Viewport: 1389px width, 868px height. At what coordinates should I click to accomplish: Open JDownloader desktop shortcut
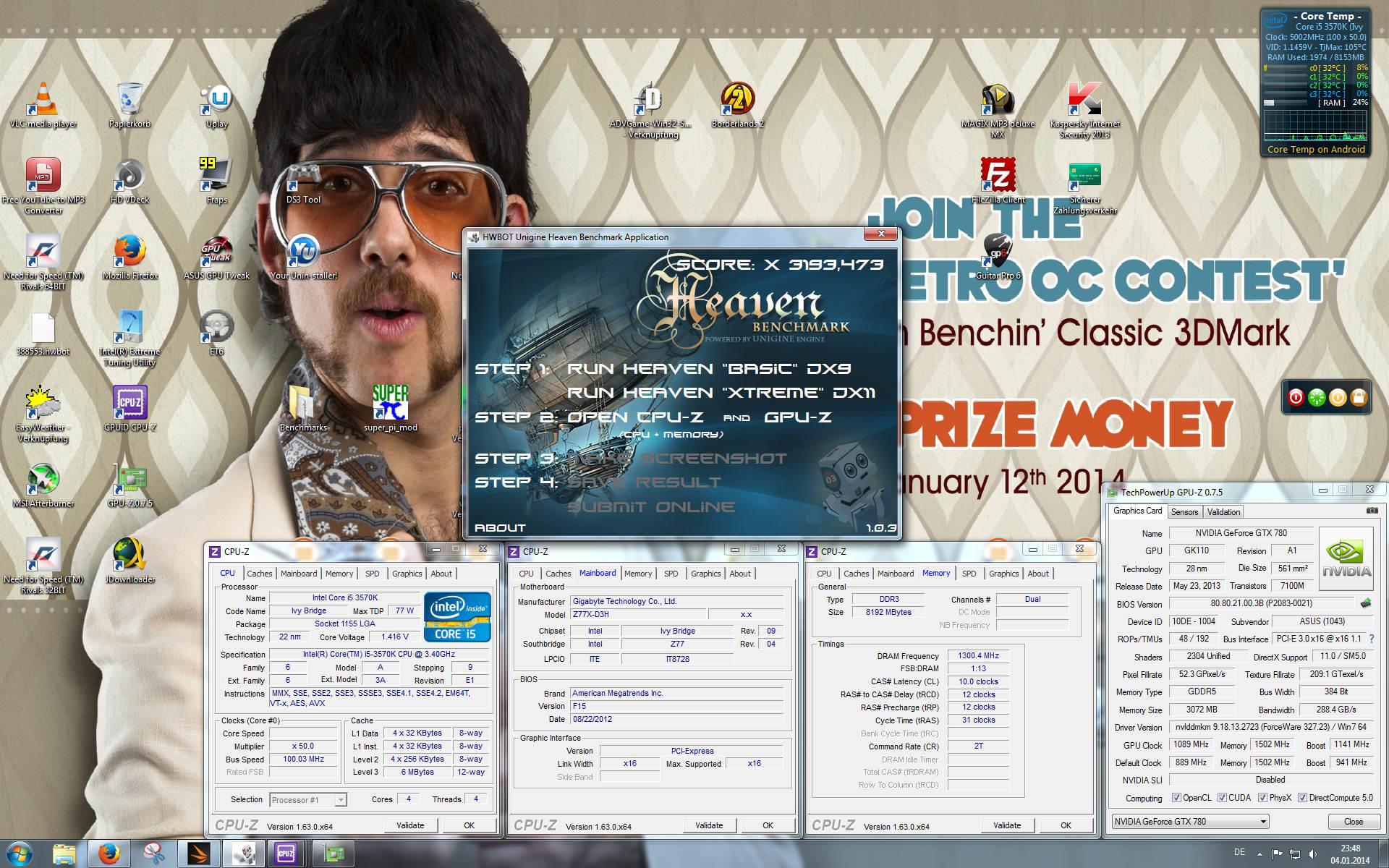click(130, 561)
